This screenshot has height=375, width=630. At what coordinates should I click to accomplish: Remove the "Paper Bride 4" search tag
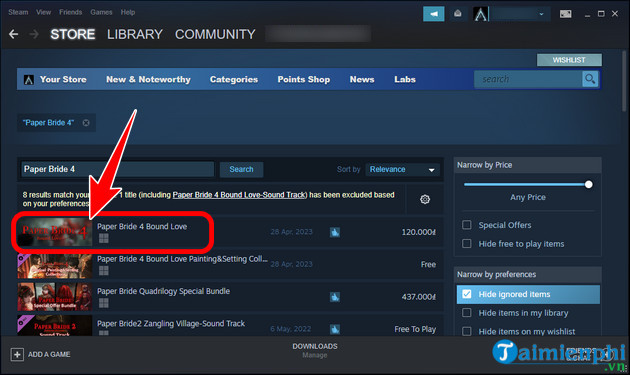(86, 123)
